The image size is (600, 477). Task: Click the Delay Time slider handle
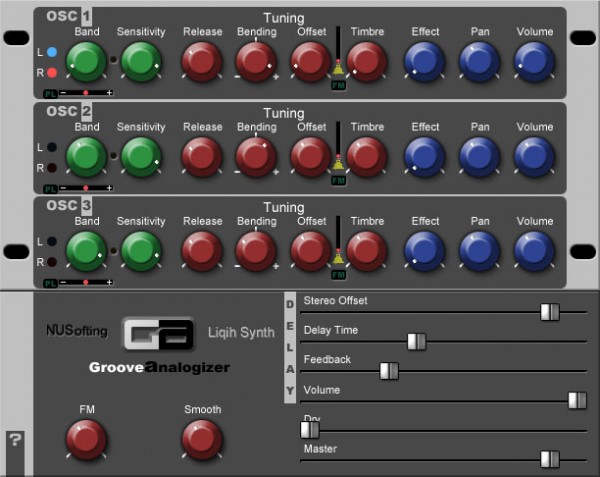click(417, 342)
